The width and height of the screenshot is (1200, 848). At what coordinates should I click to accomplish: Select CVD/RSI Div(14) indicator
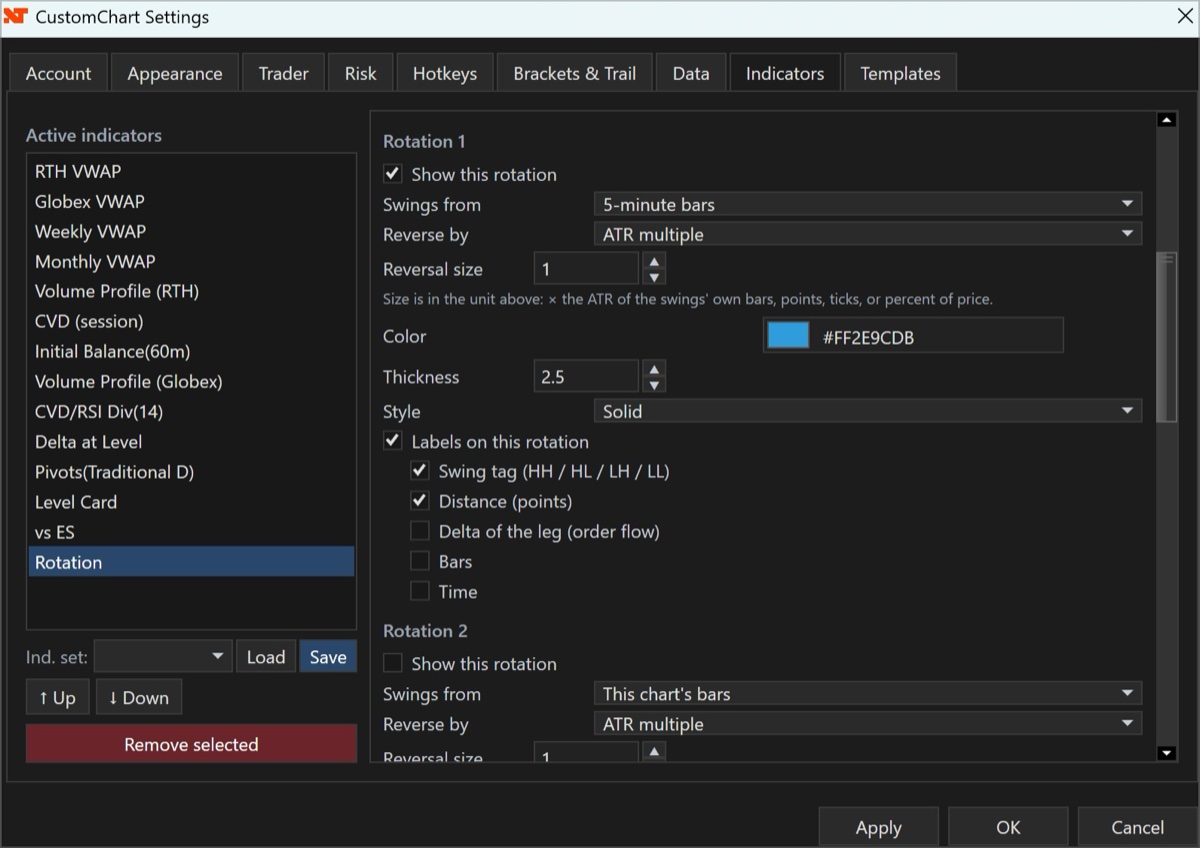(191, 411)
